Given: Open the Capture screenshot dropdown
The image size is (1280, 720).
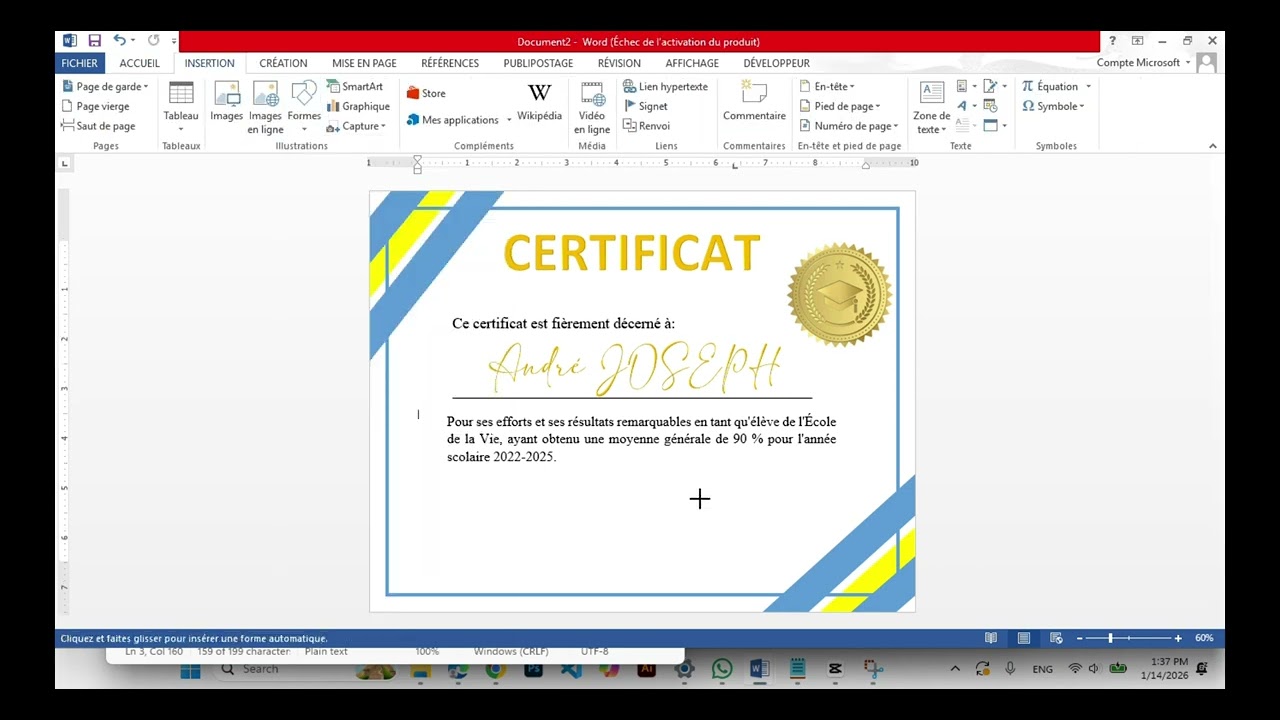Looking at the screenshot, I should click(x=356, y=126).
